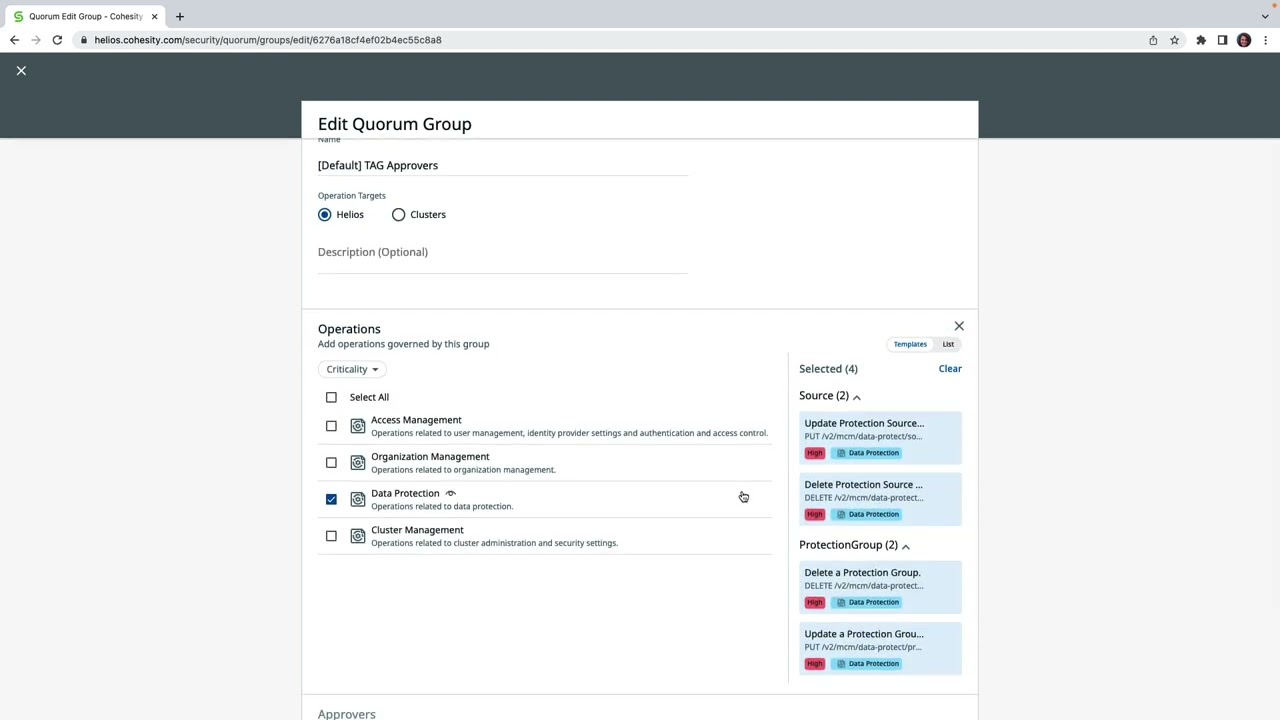The height and width of the screenshot is (720, 1280).
Task: Select the Quorum Edit Group browser tab
Action: pyautogui.click(x=85, y=16)
